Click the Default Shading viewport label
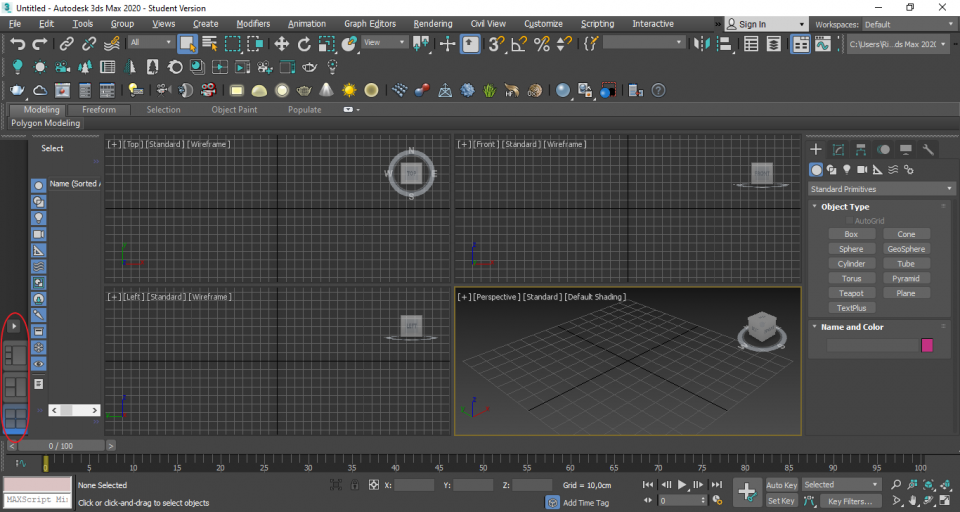 coord(595,296)
